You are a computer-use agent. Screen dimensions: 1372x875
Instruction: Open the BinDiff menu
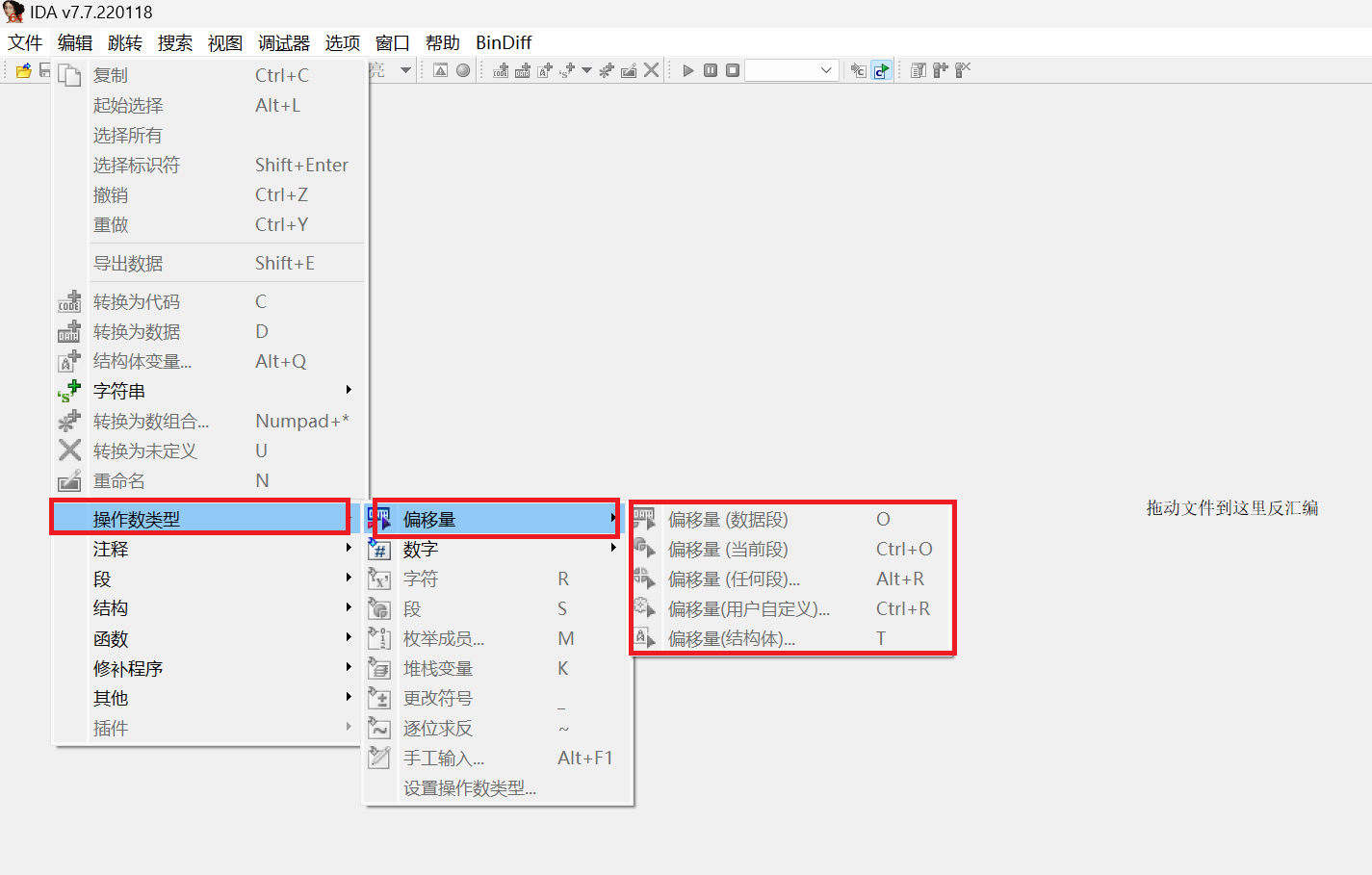point(504,42)
